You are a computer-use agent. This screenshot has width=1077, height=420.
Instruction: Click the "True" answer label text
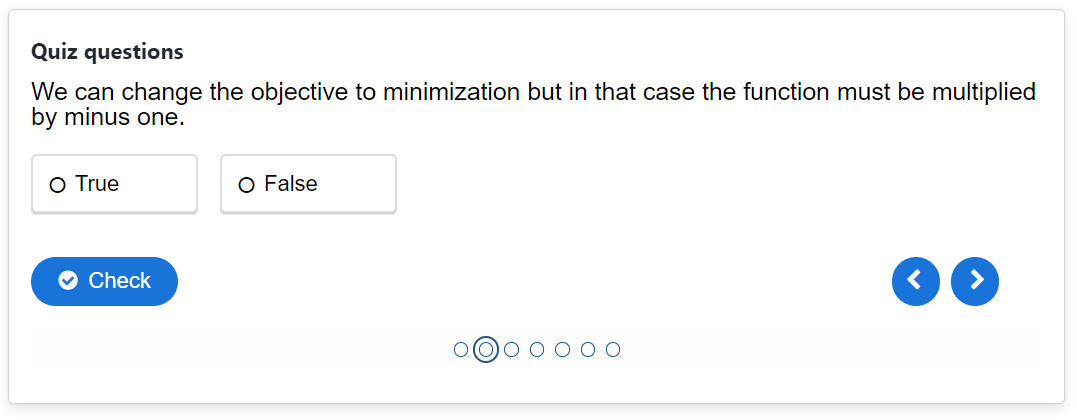pyautogui.click(x=97, y=184)
